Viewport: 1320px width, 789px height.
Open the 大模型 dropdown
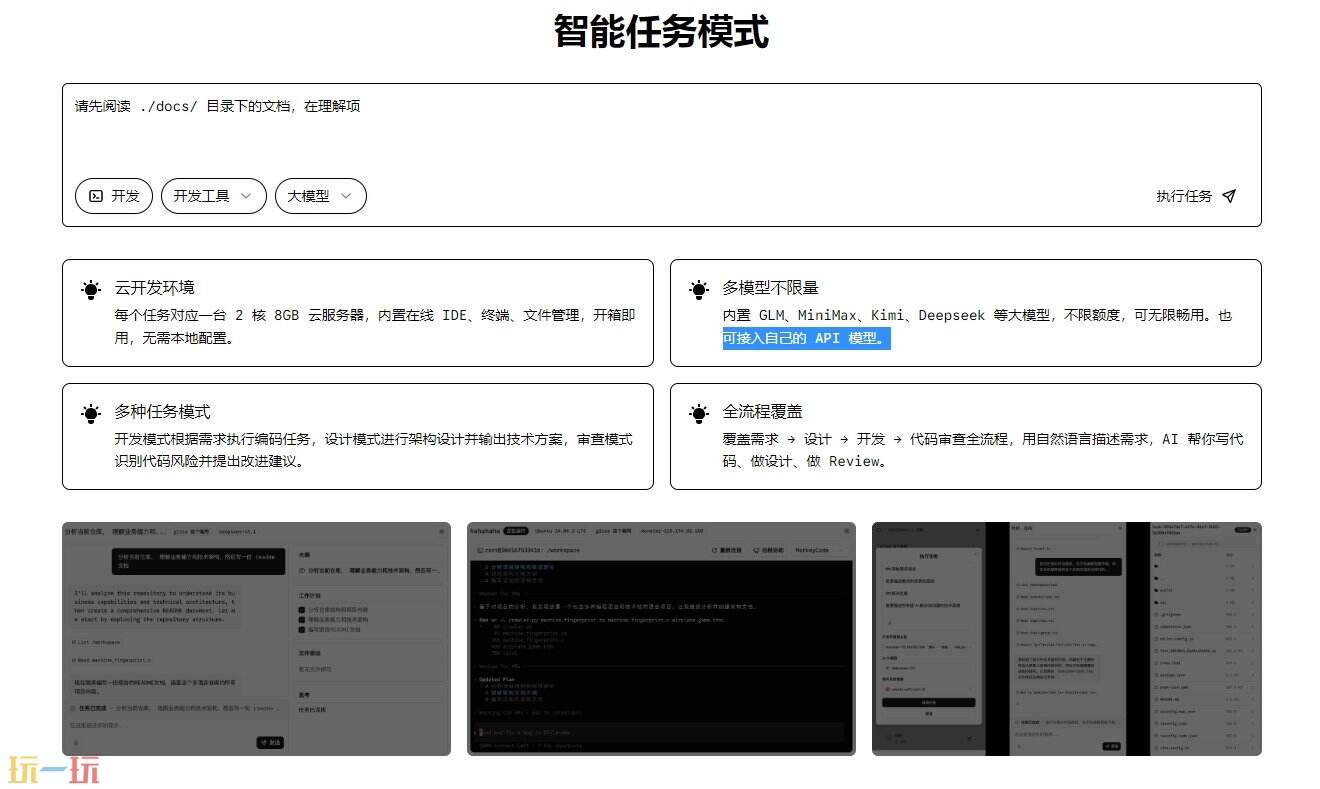click(x=320, y=196)
